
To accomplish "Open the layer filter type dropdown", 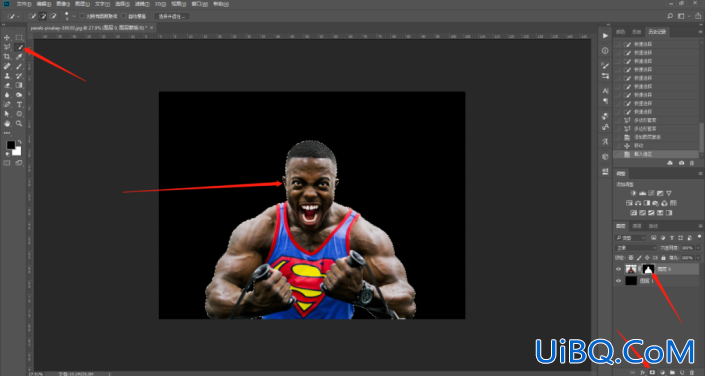I will [x=630, y=237].
